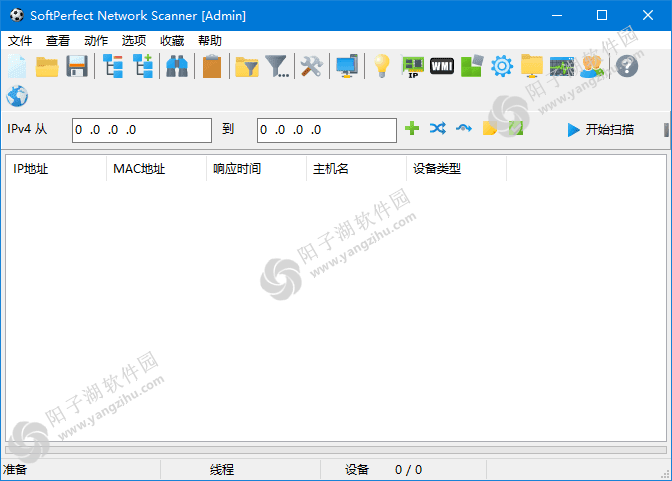This screenshot has width=672, height=481.
Task: Open help question mark icon
Action: pyautogui.click(x=627, y=66)
